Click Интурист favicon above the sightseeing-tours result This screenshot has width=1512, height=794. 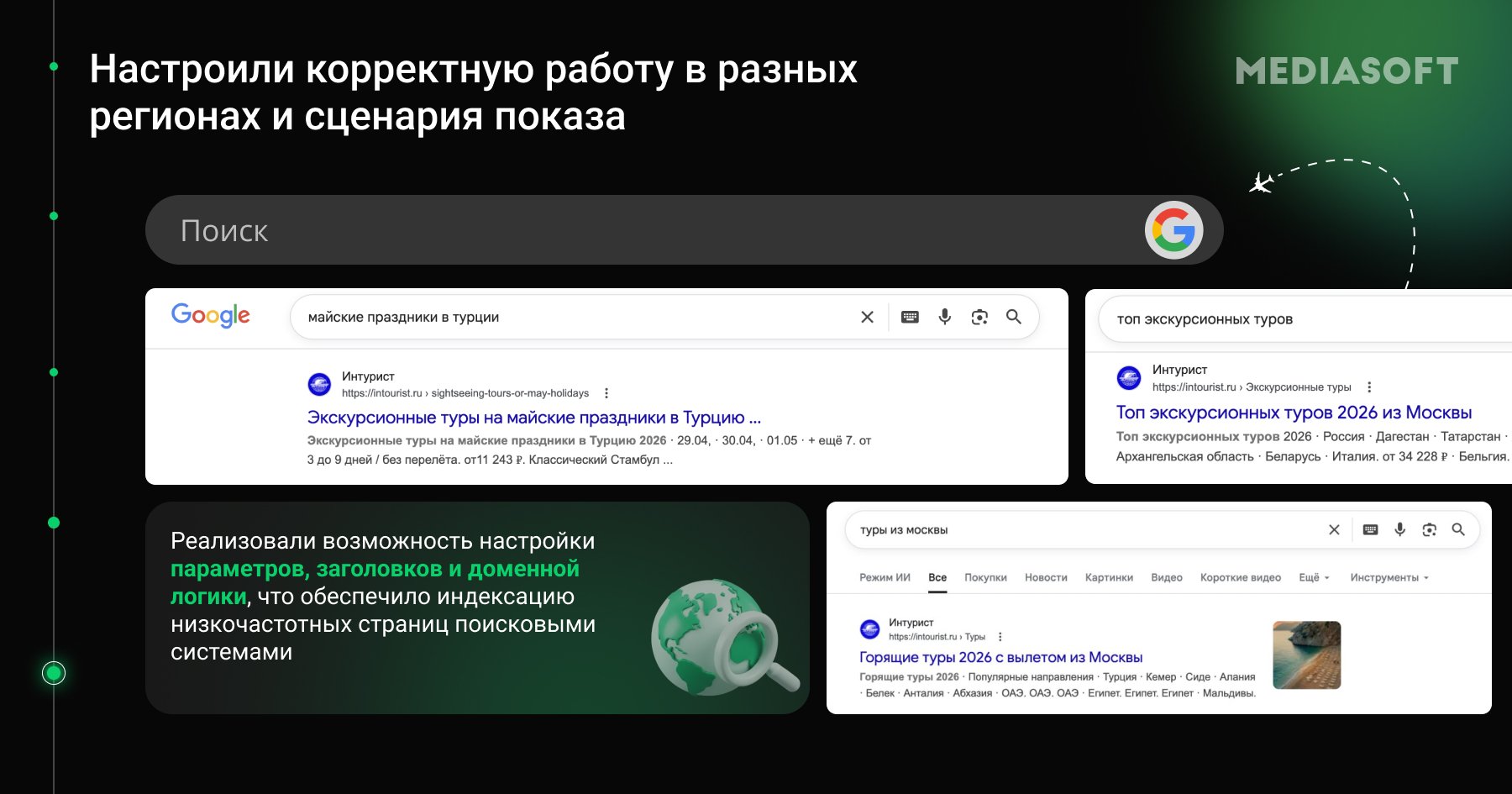click(319, 385)
